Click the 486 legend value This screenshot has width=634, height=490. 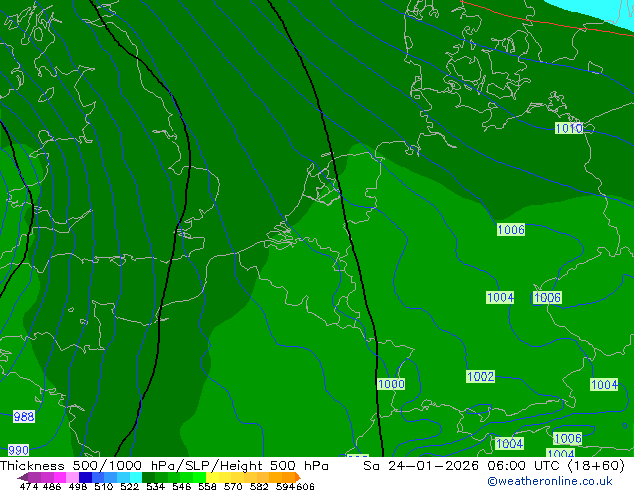click(x=52, y=486)
